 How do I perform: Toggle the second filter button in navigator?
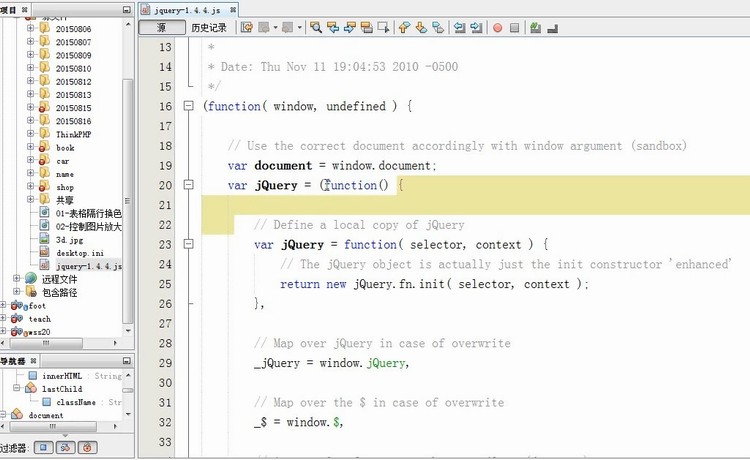tap(66, 447)
